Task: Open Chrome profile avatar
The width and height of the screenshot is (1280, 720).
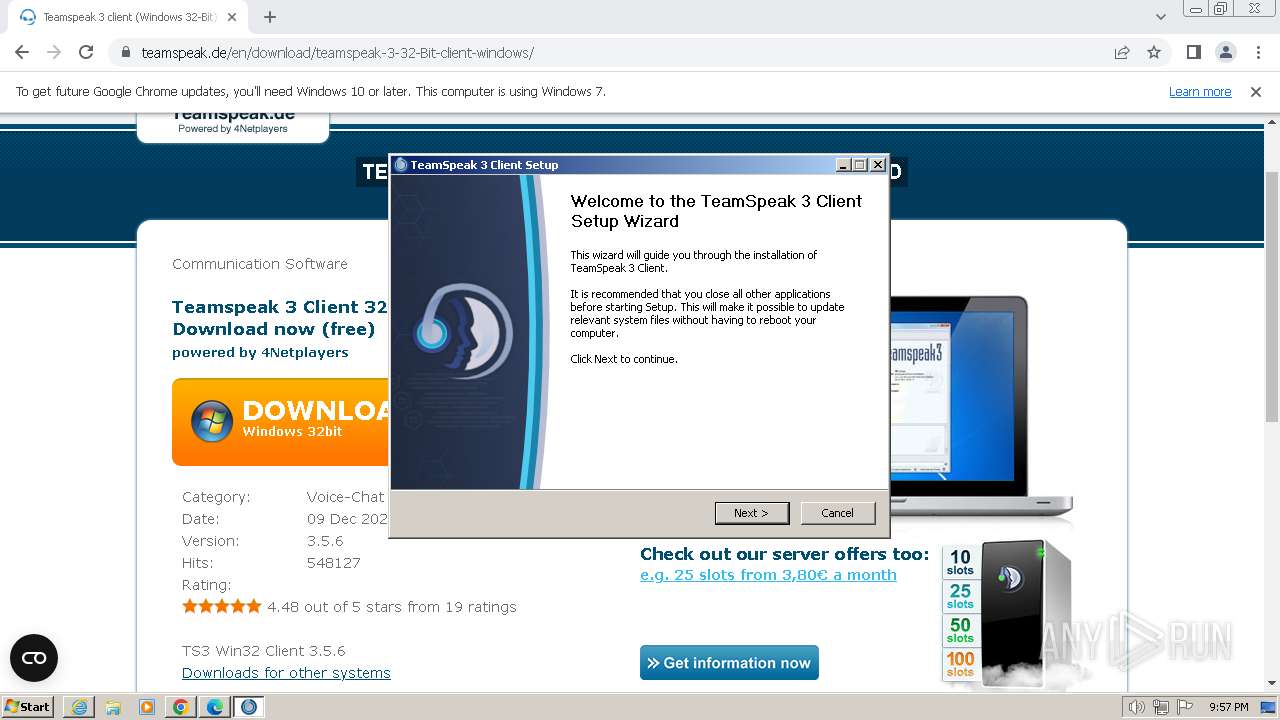Action: 1225,52
